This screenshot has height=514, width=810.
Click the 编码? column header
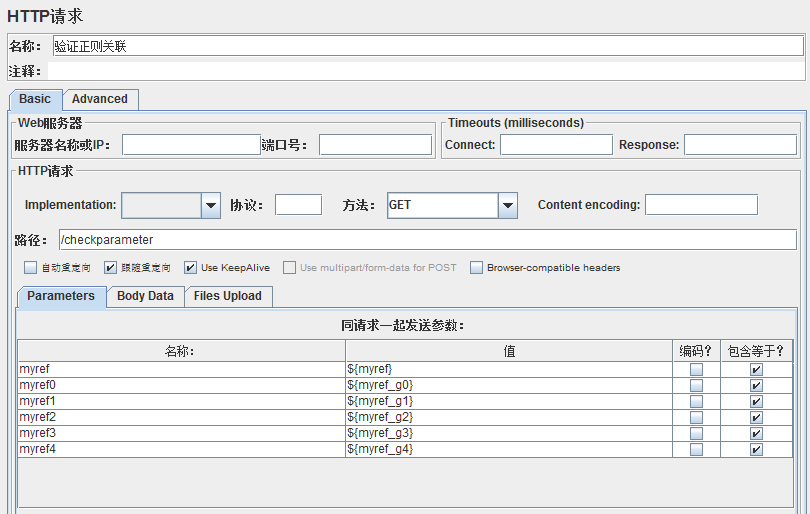[x=696, y=351]
